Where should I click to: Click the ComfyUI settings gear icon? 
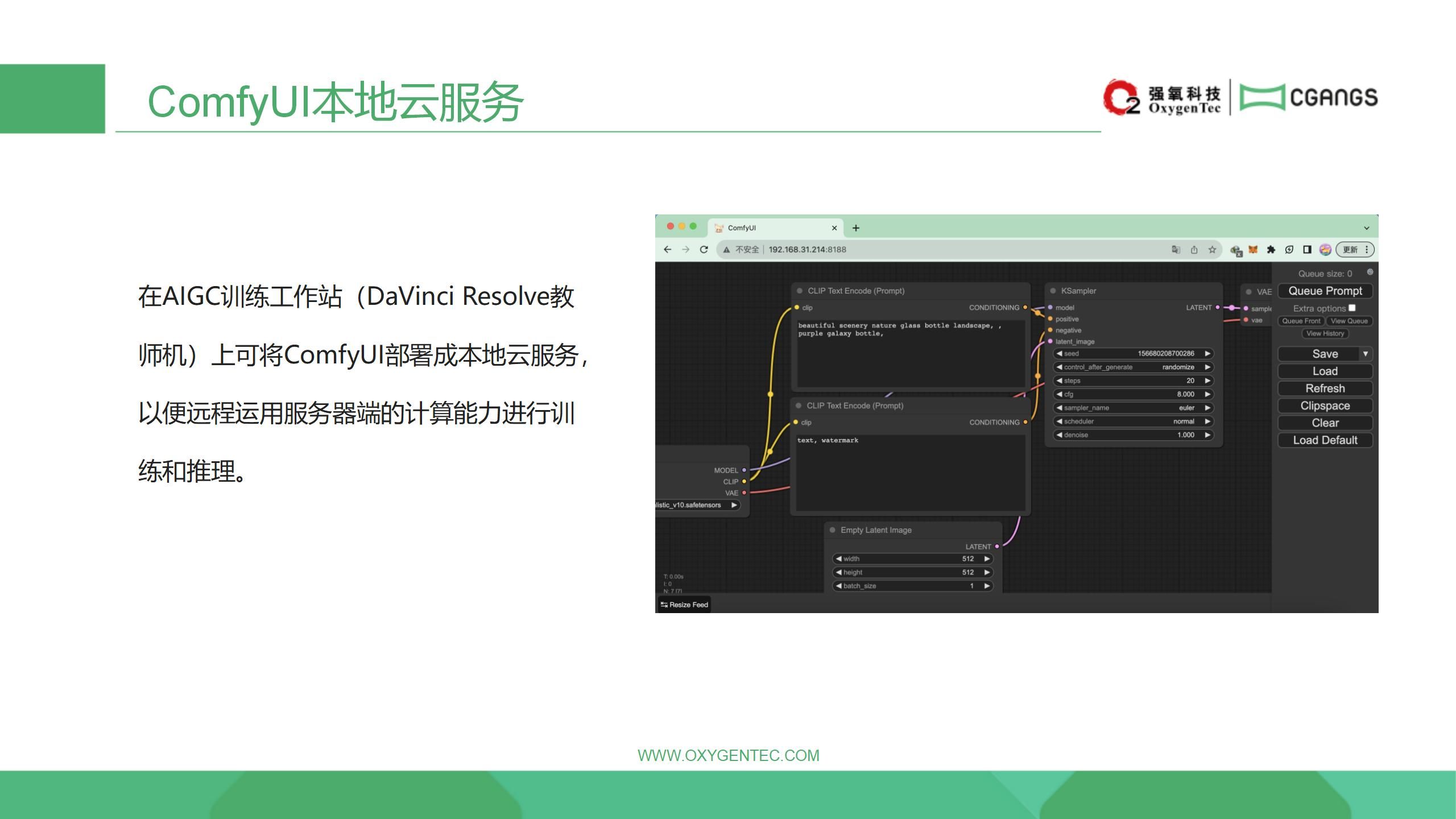pos(1370,272)
